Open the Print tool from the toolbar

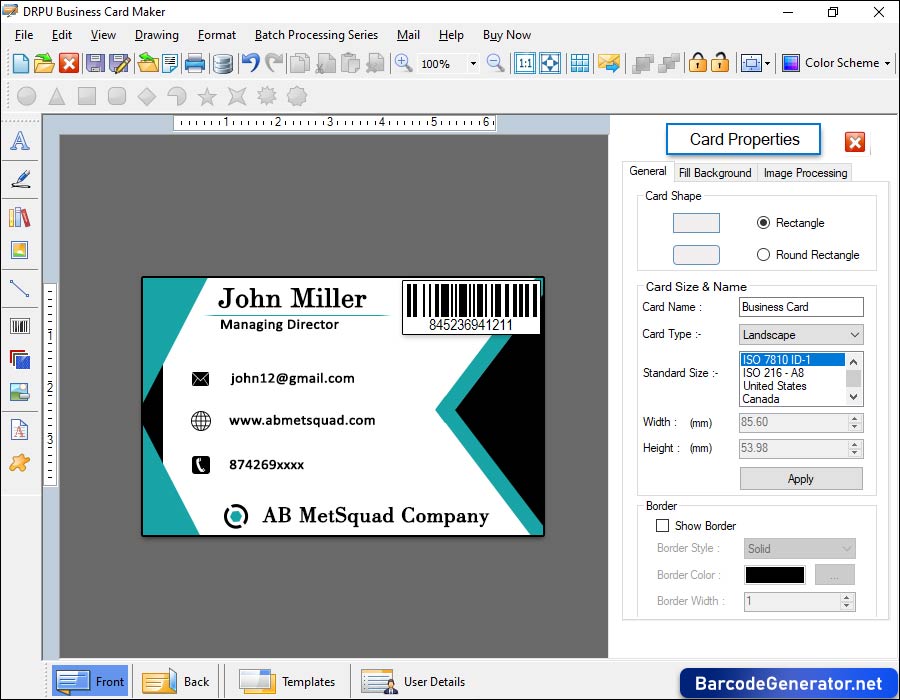point(193,62)
